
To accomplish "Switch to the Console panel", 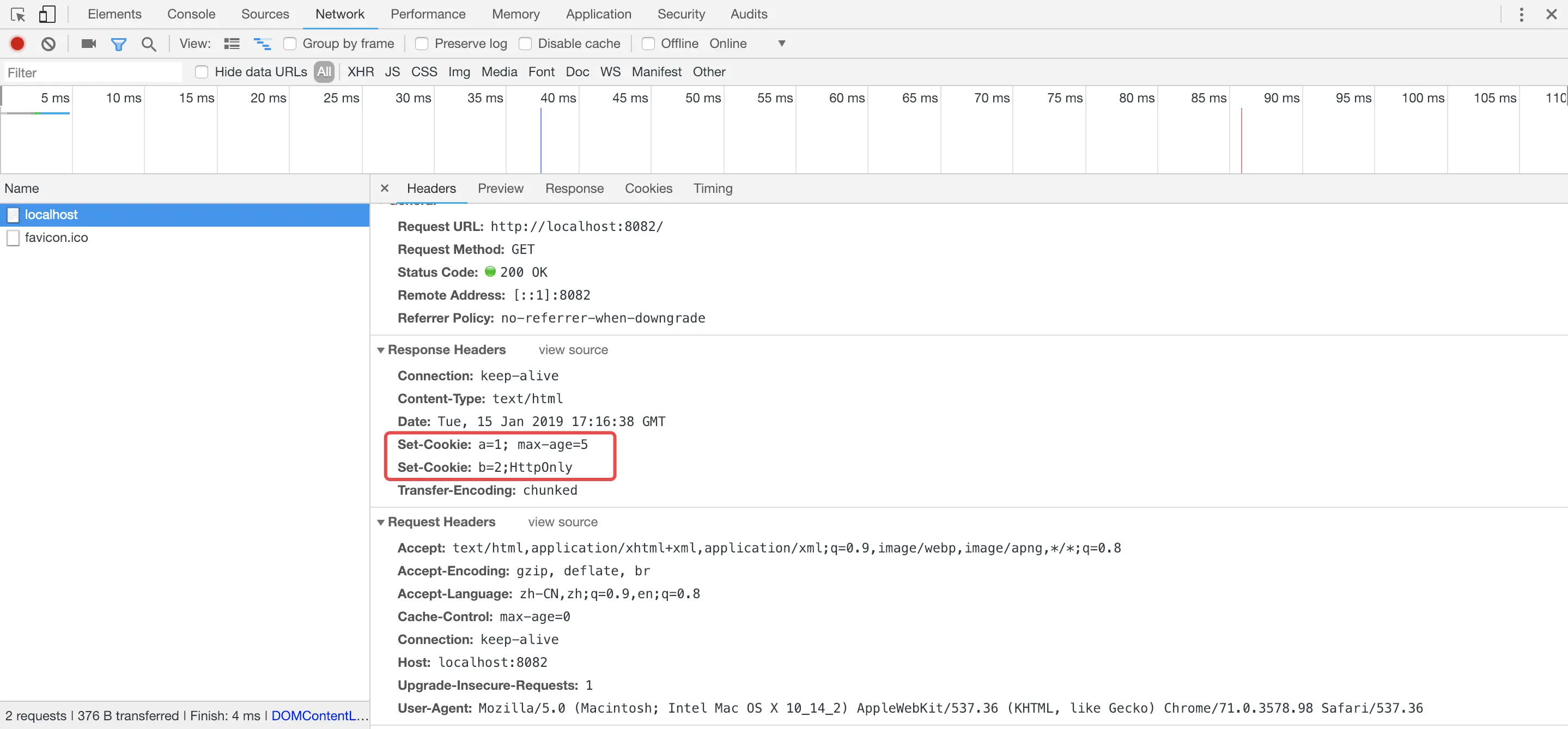I will (x=191, y=14).
